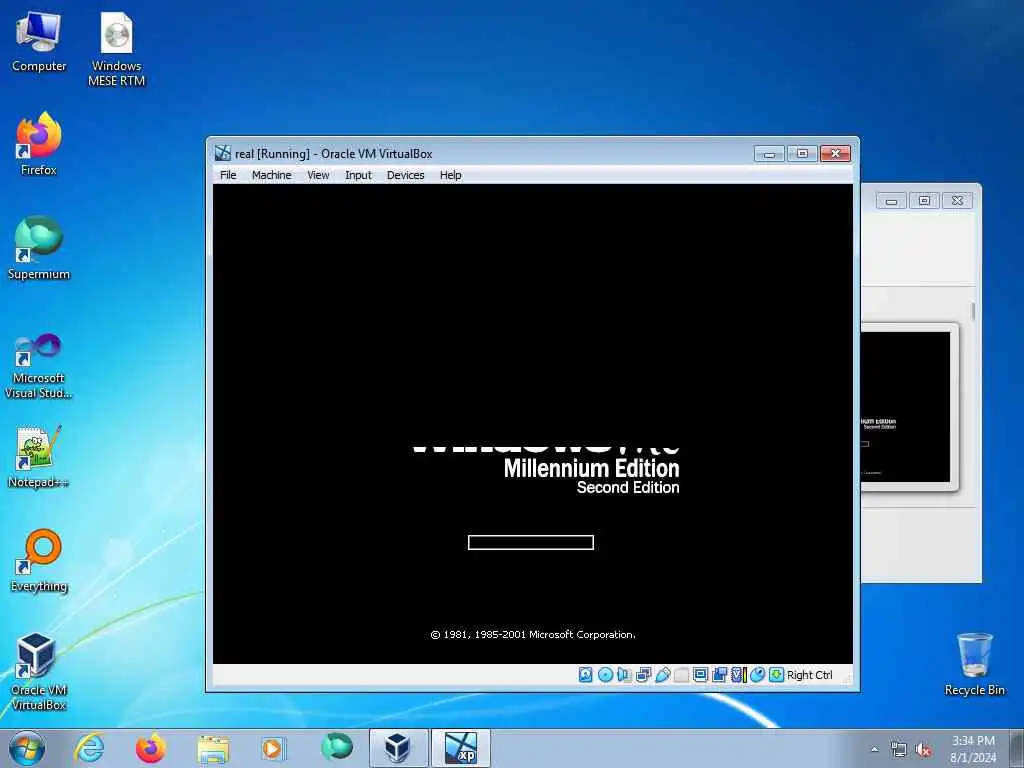Launch Supermium from the taskbar
Viewport: 1024px width, 768px height.
tap(336, 748)
